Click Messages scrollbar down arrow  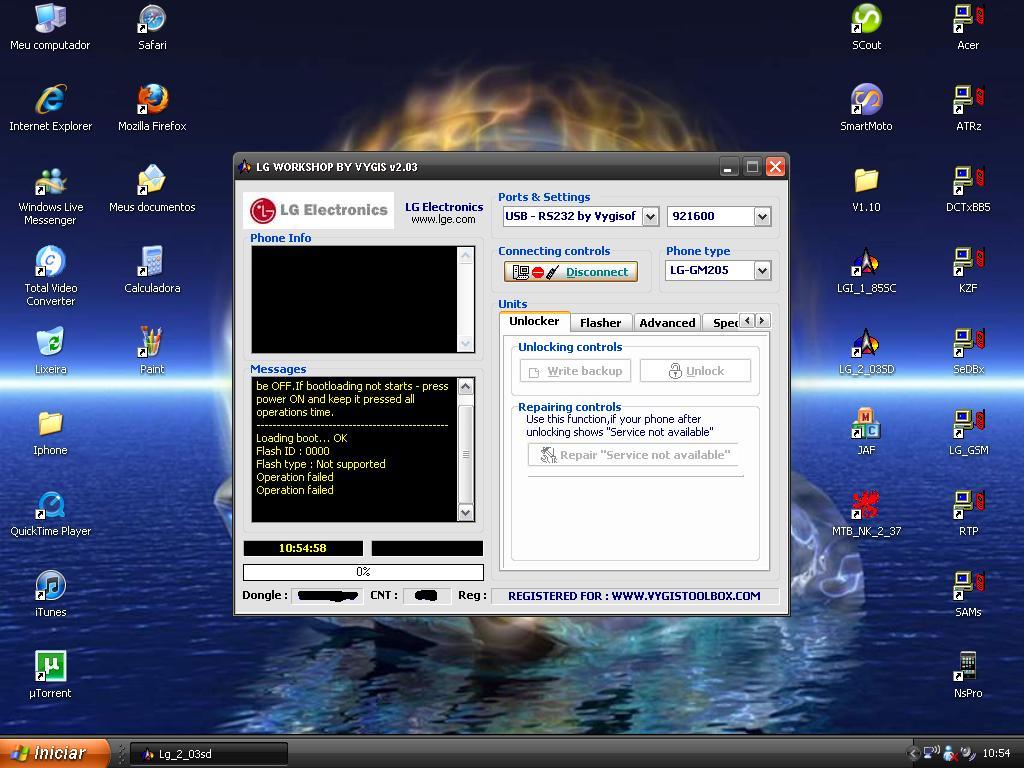(x=466, y=513)
